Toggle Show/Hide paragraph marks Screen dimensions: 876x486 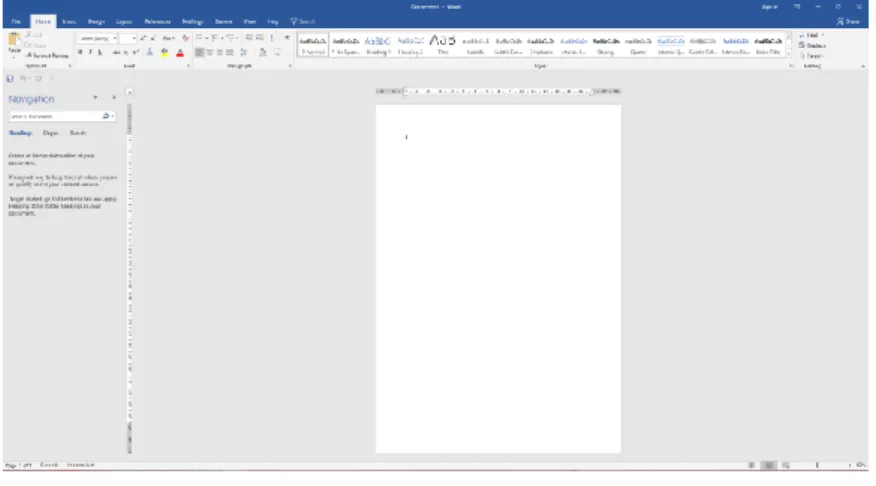pos(287,37)
